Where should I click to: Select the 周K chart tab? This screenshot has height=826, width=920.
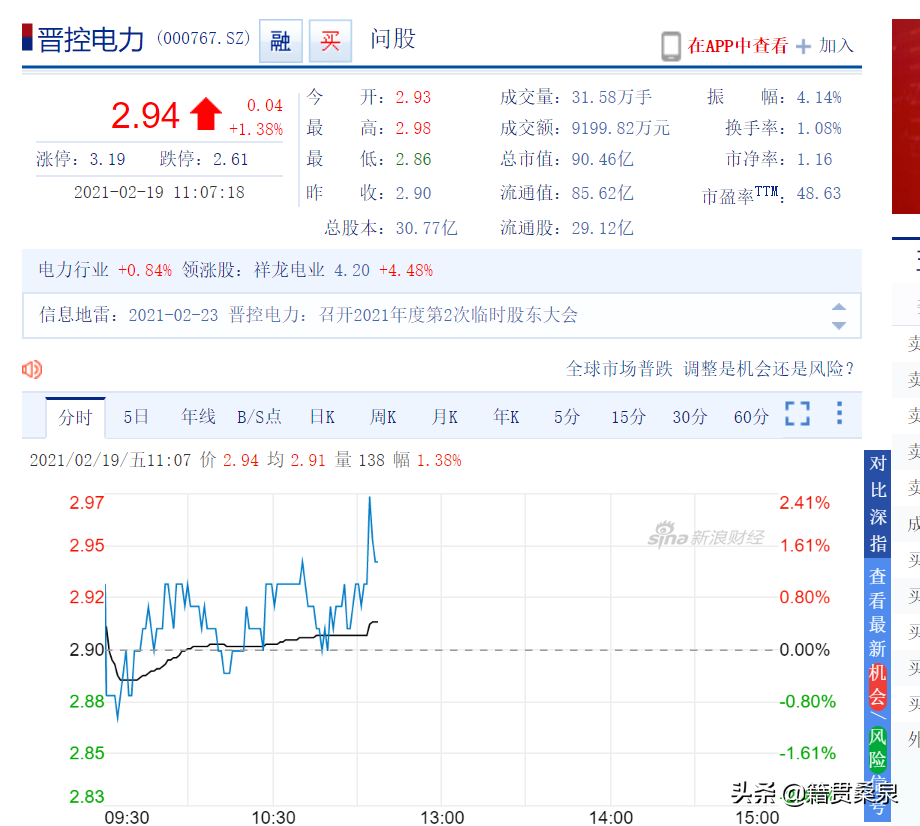tap(383, 417)
